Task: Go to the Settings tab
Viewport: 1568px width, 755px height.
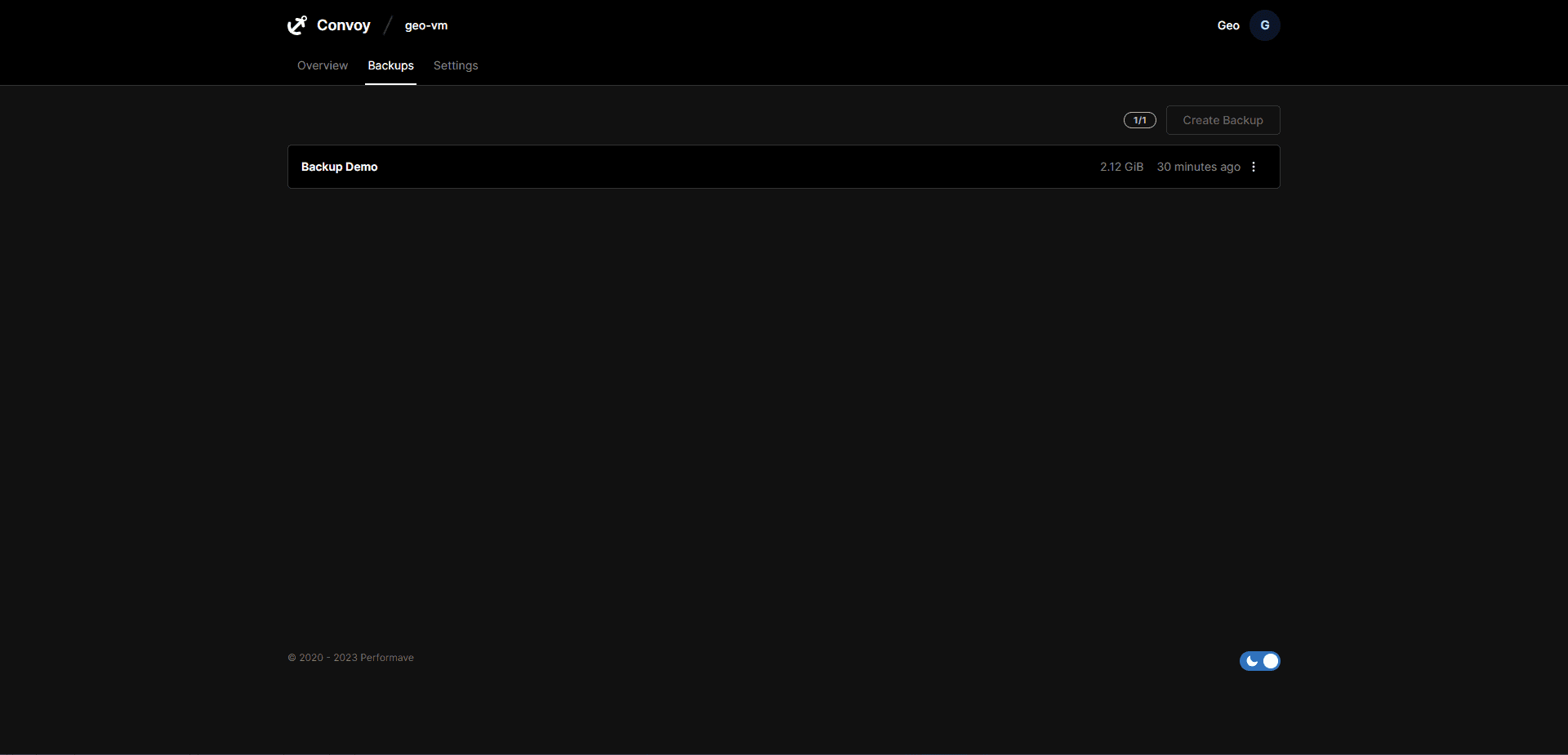Action: point(456,65)
